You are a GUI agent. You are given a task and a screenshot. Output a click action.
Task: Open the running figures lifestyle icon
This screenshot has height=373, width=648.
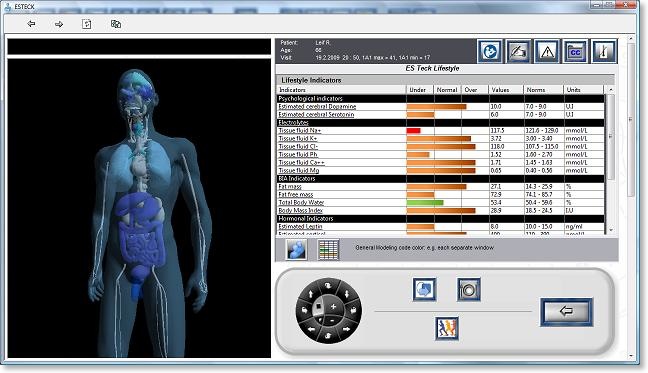click(x=447, y=329)
